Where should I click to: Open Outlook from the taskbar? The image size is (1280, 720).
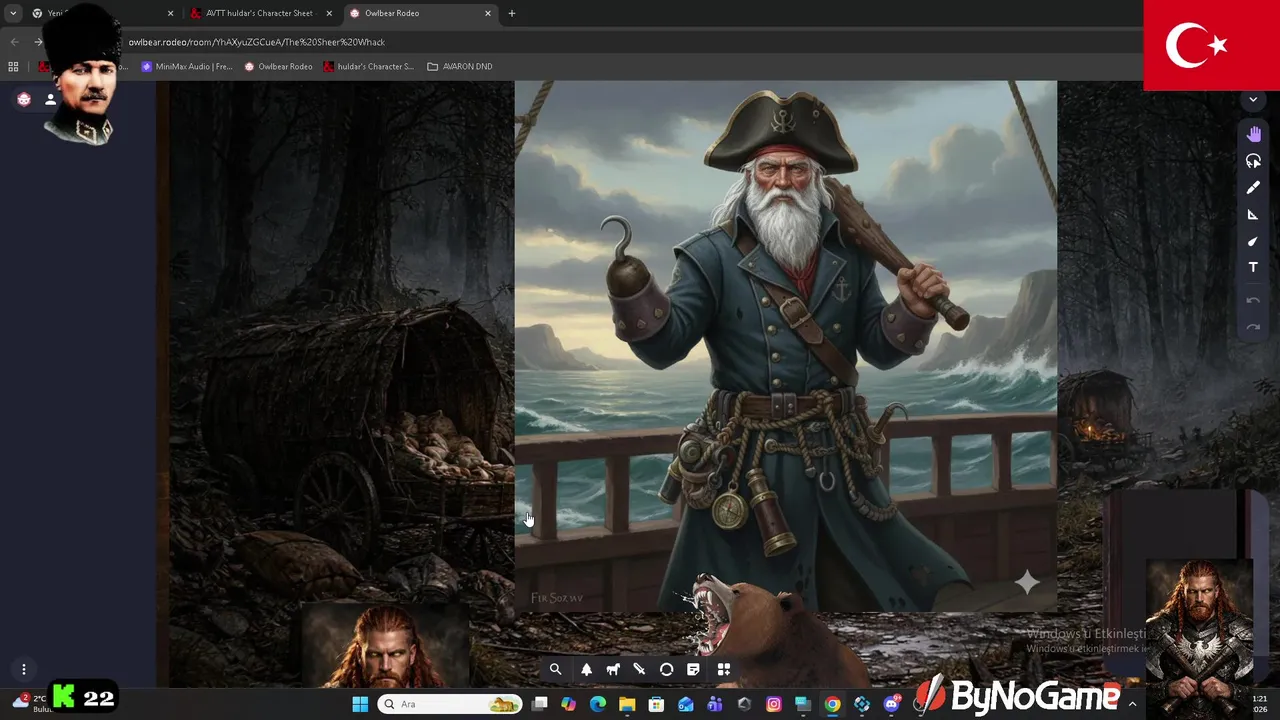click(686, 704)
